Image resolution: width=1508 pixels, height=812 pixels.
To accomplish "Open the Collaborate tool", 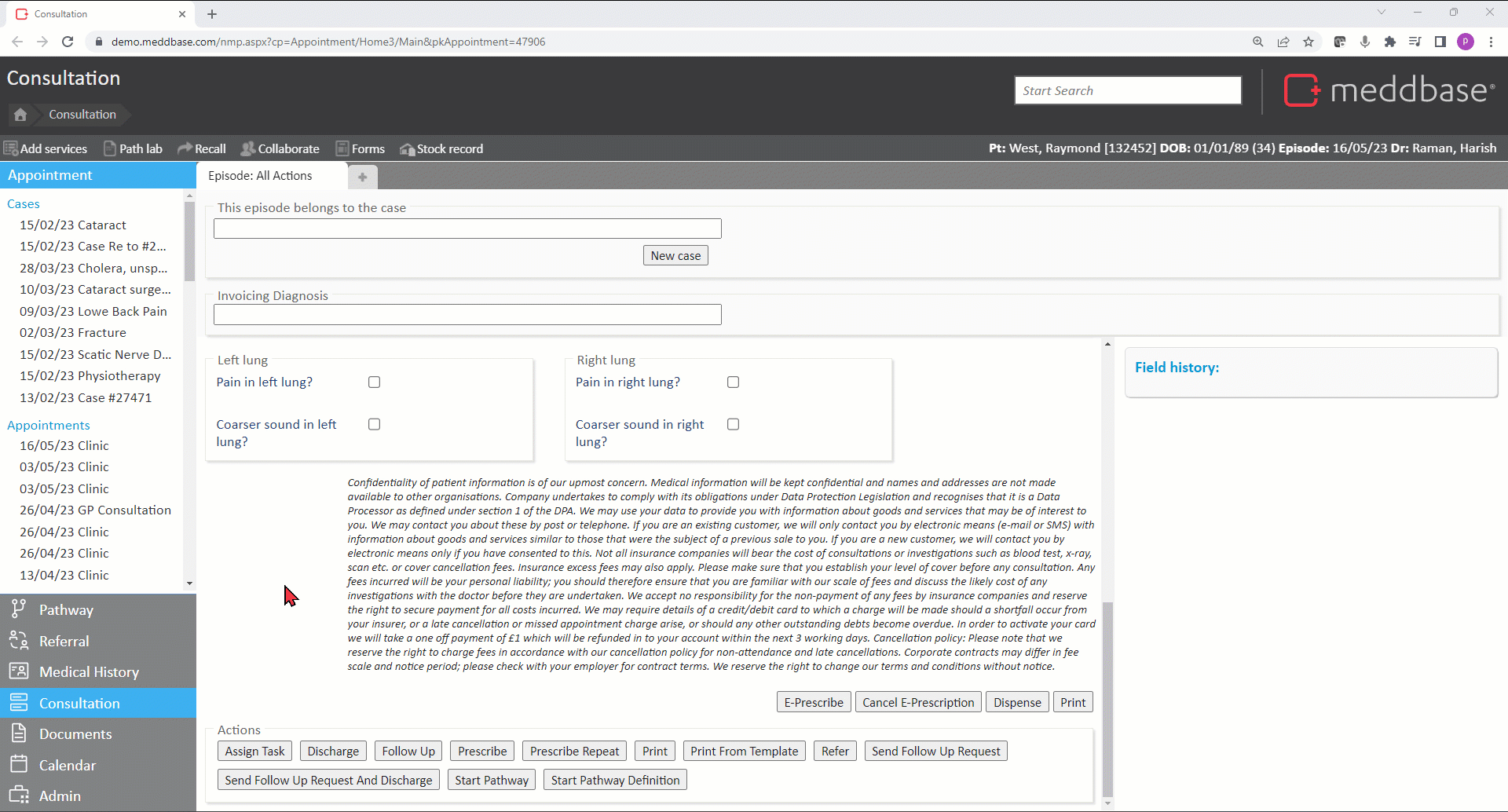I will (280, 148).
